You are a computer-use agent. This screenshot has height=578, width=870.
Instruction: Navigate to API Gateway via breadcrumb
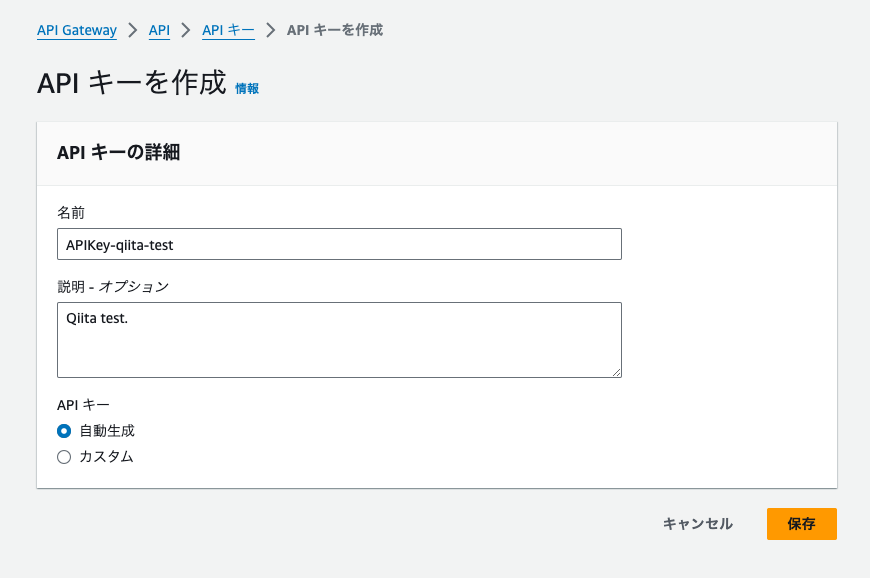tap(76, 30)
